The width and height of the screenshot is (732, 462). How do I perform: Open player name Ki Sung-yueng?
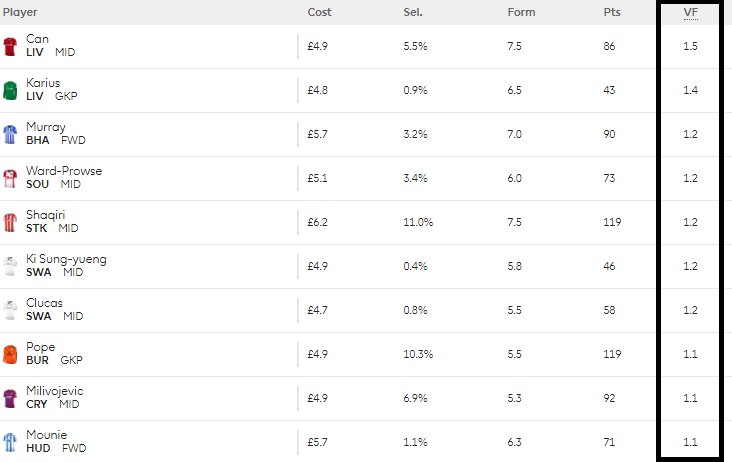pos(66,259)
